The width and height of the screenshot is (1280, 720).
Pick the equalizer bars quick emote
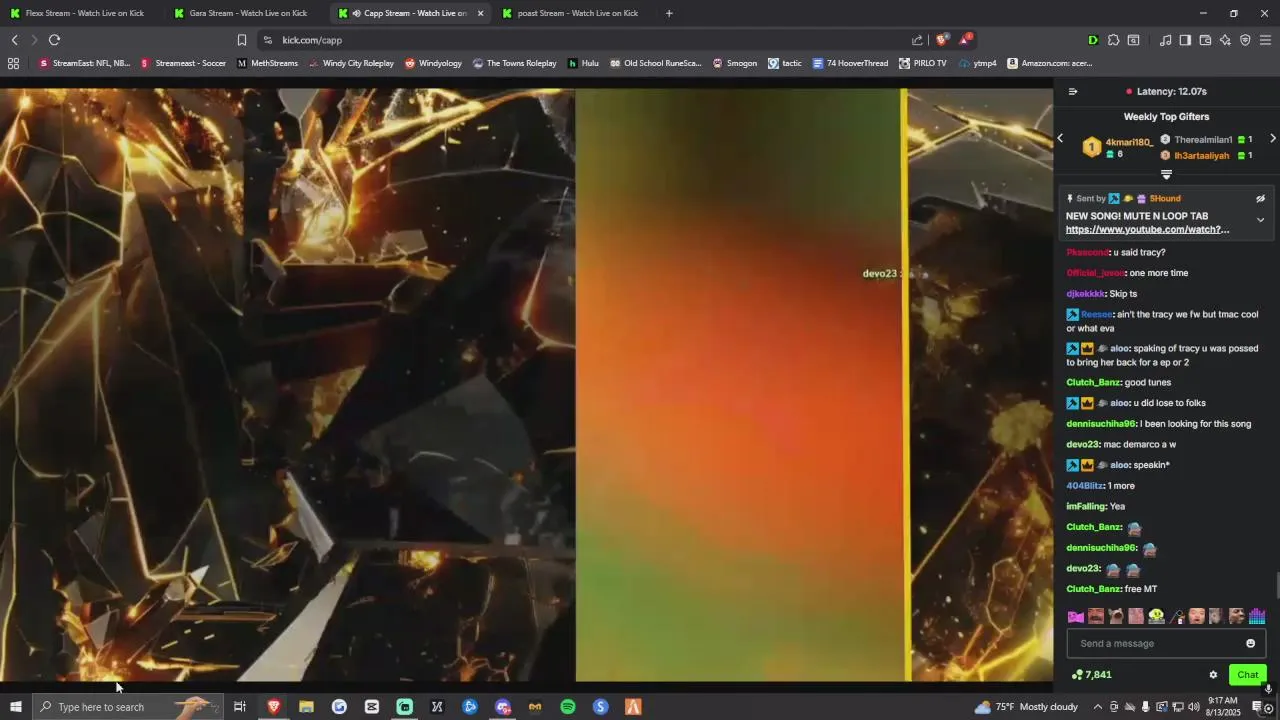(1257, 616)
